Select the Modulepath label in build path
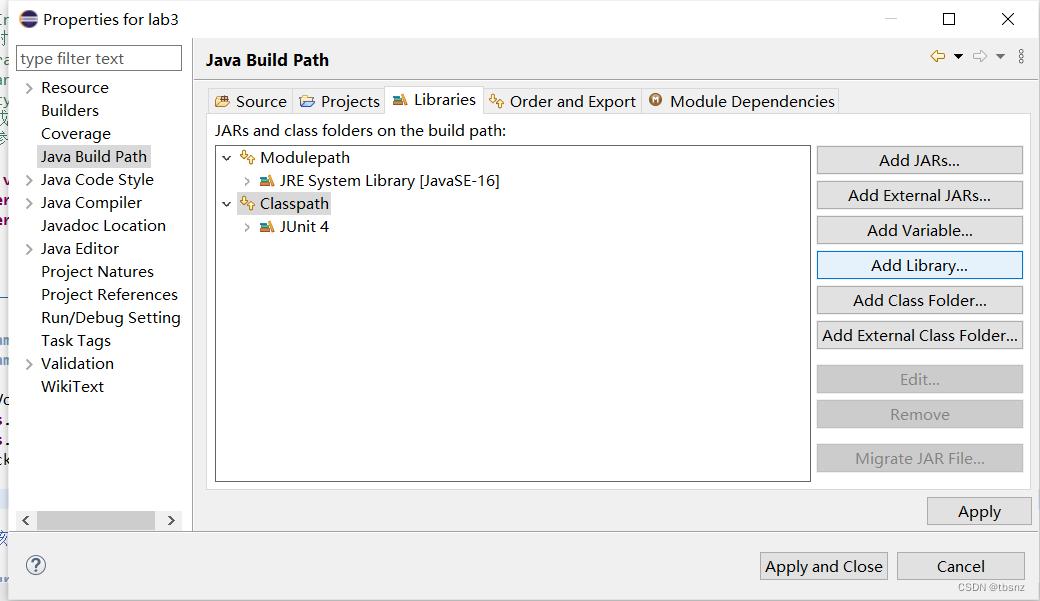The image size is (1040, 601). pos(304,158)
